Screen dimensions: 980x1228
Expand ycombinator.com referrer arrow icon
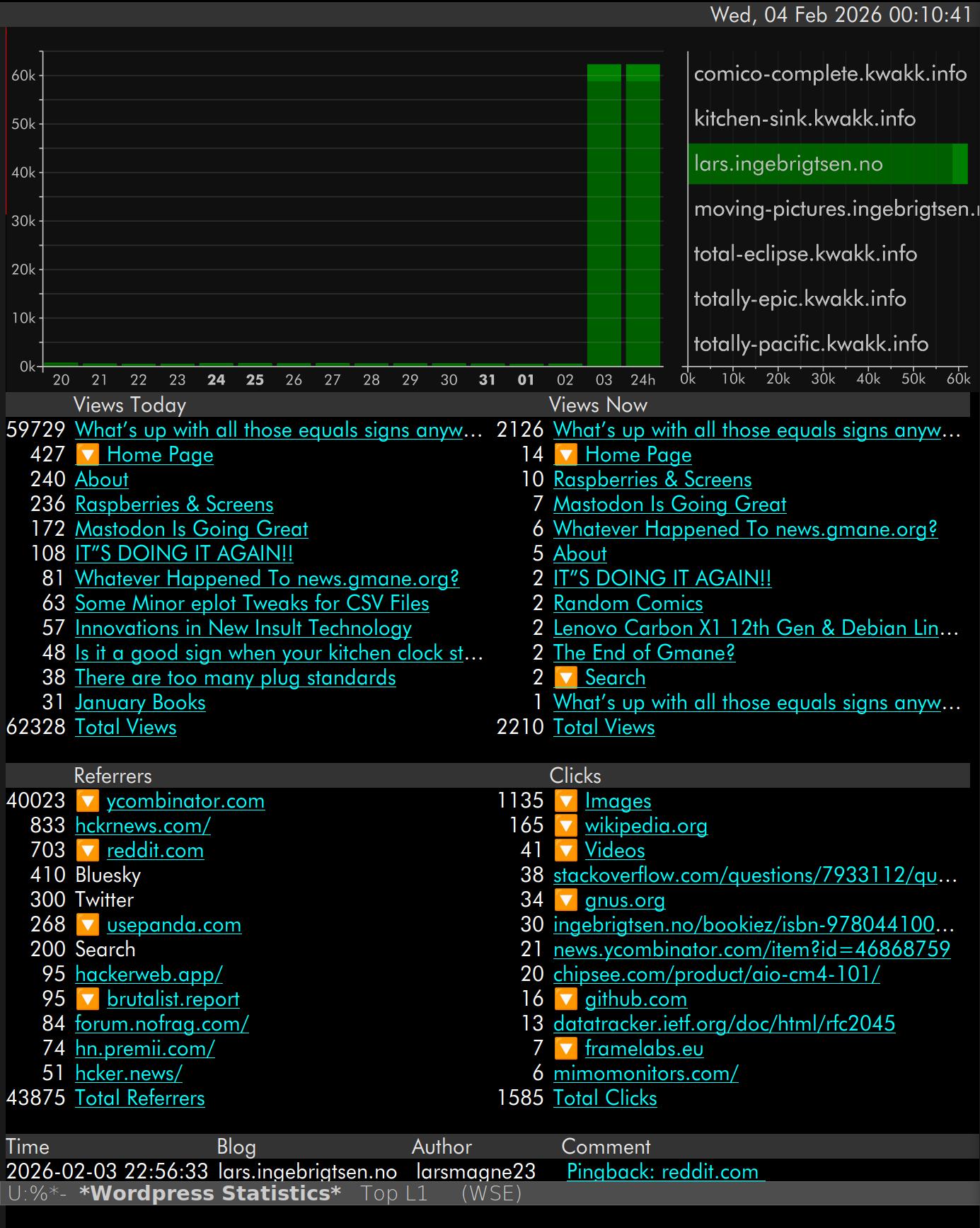point(87,801)
